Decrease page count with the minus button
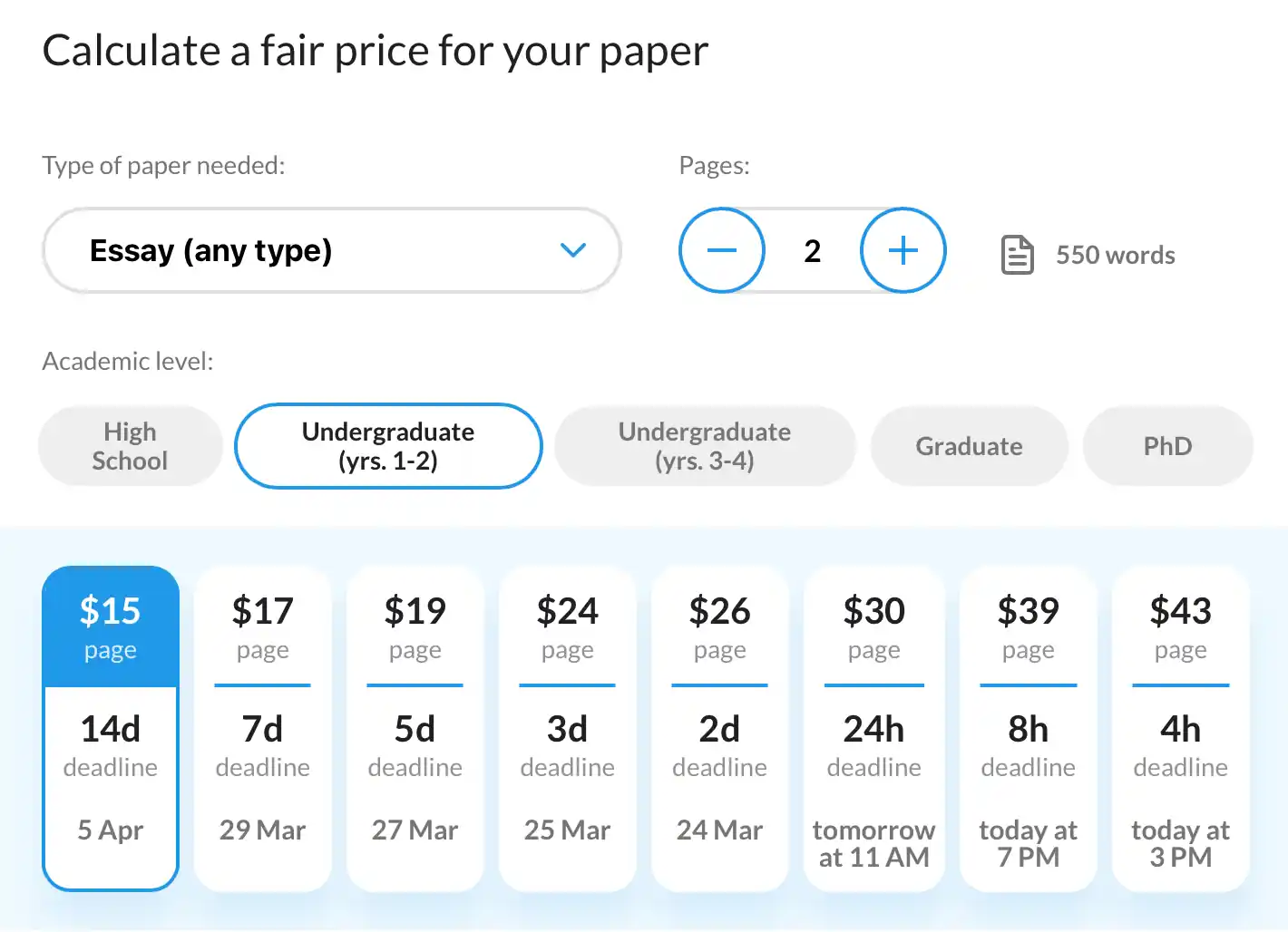Image resolution: width=1288 pixels, height=932 pixels. (722, 250)
